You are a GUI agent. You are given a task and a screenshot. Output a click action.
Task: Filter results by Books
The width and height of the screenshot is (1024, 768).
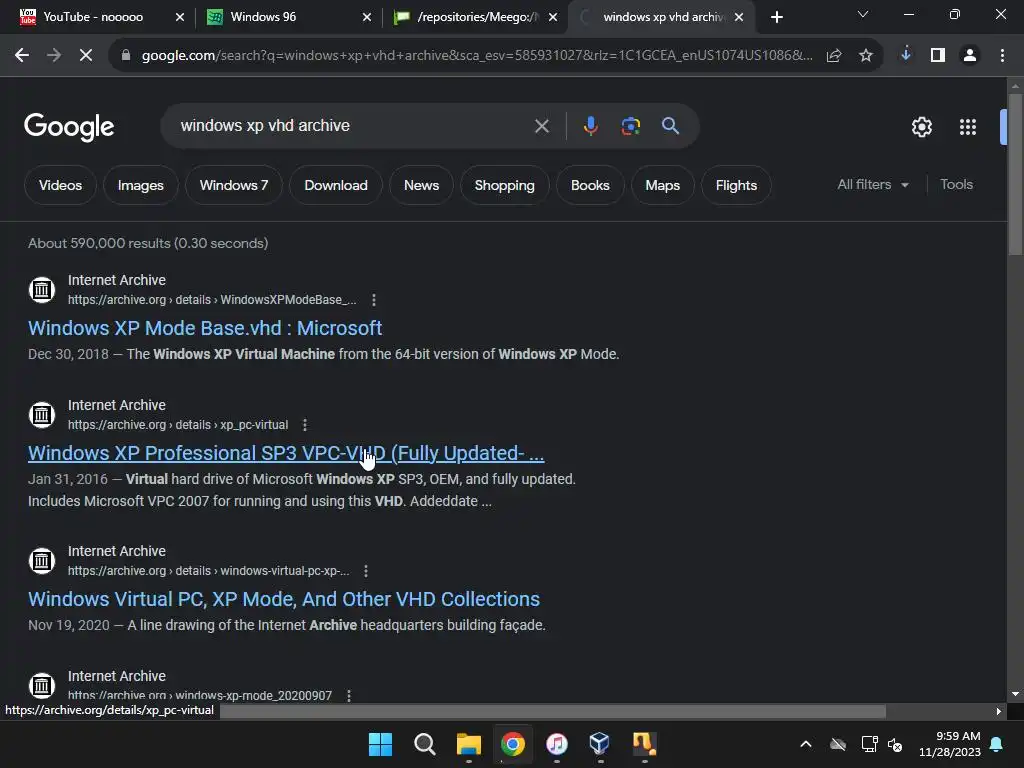point(590,185)
